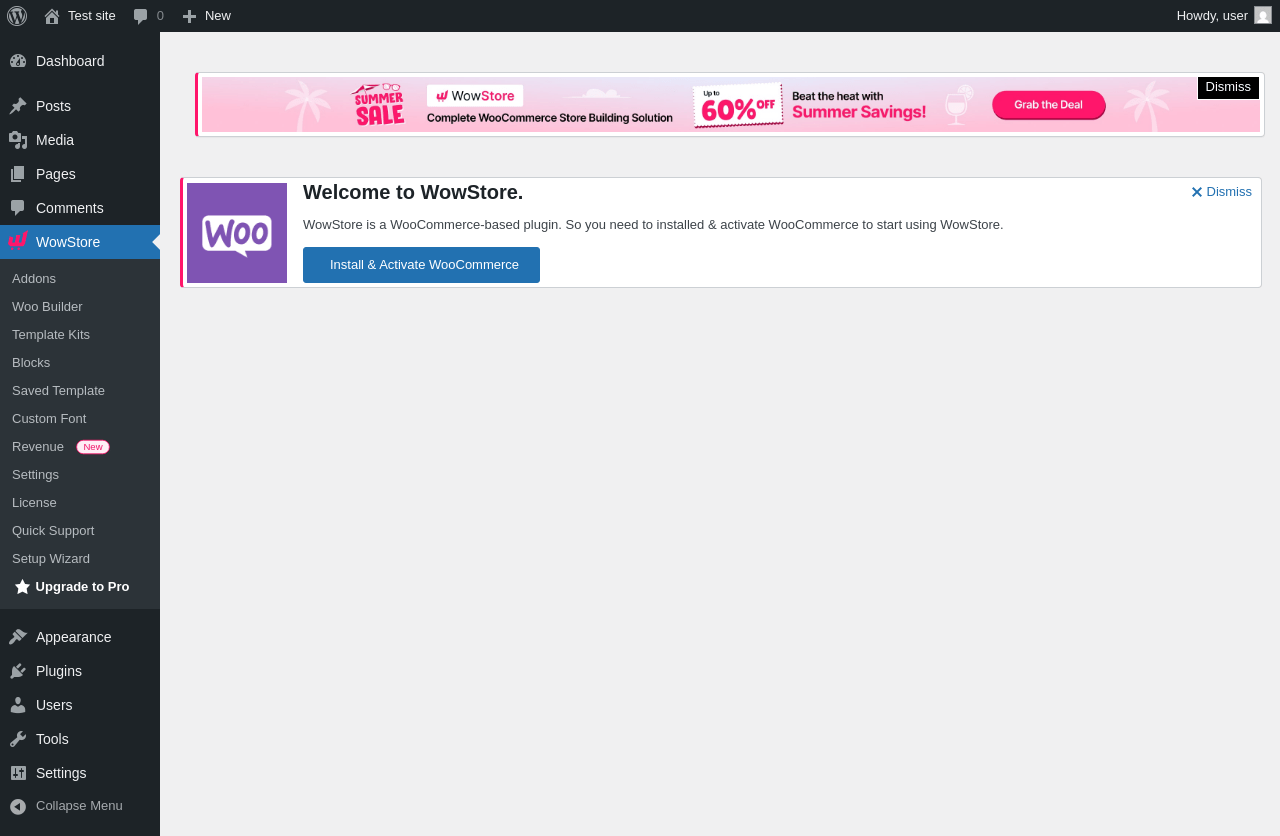Dismiss the summer sale banner
The image size is (1280, 836).
[x=1228, y=88]
